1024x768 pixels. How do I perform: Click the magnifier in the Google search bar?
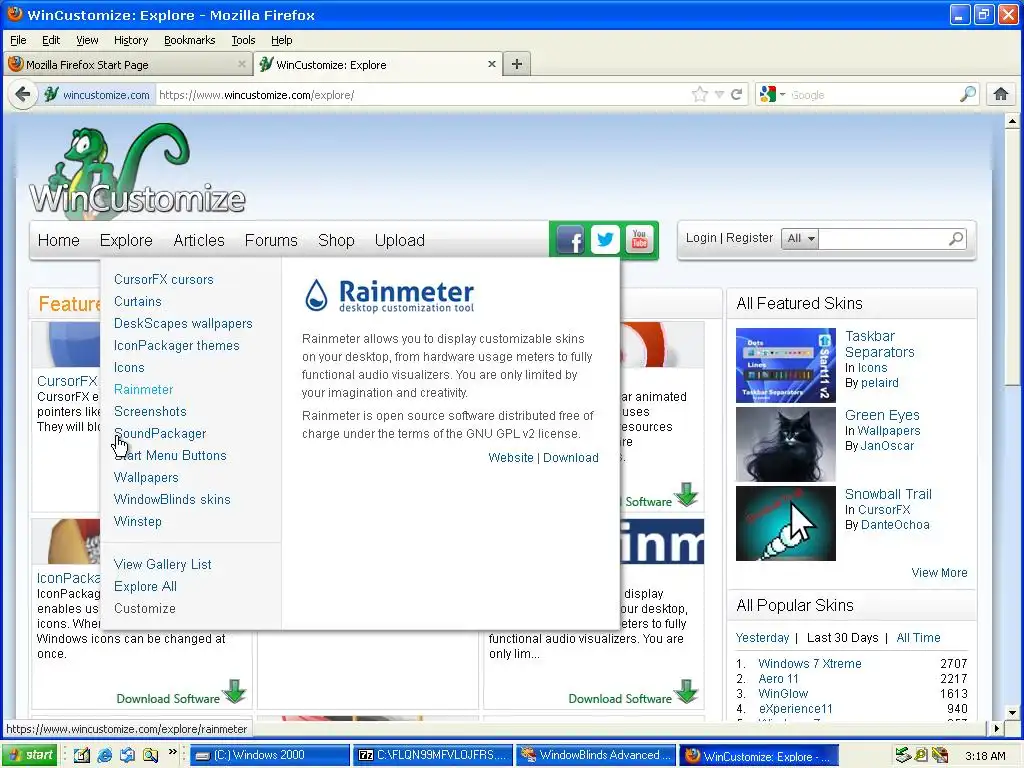(x=968, y=95)
